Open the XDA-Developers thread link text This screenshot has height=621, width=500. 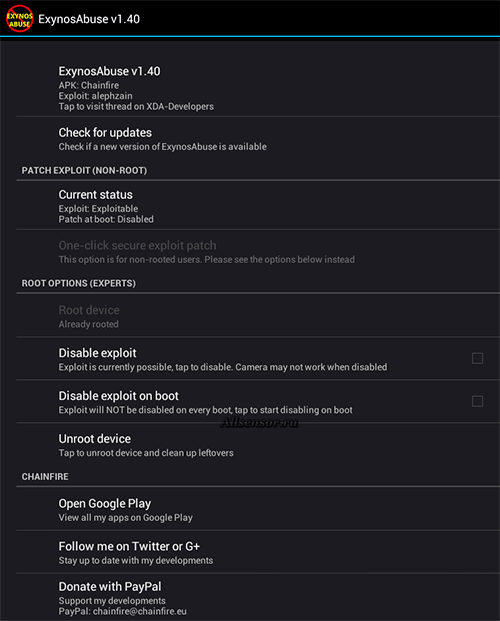pyautogui.click(x=136, y=107)
